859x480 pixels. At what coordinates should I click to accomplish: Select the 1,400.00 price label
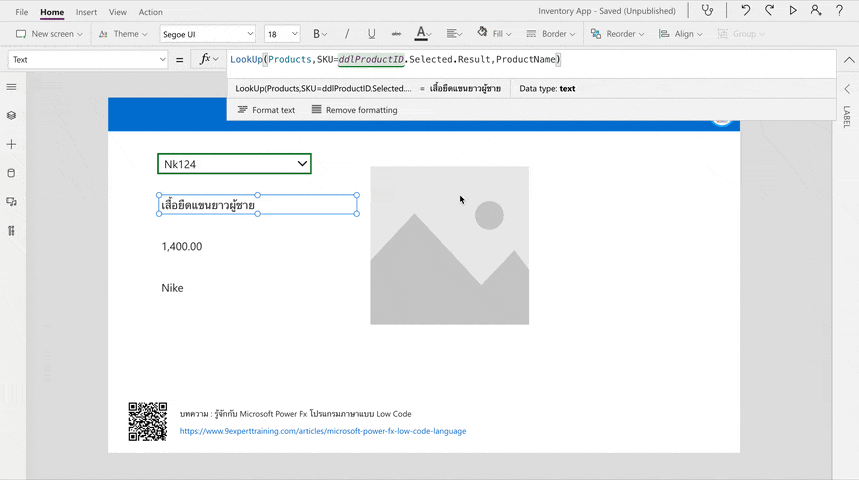tap(182, 247)
